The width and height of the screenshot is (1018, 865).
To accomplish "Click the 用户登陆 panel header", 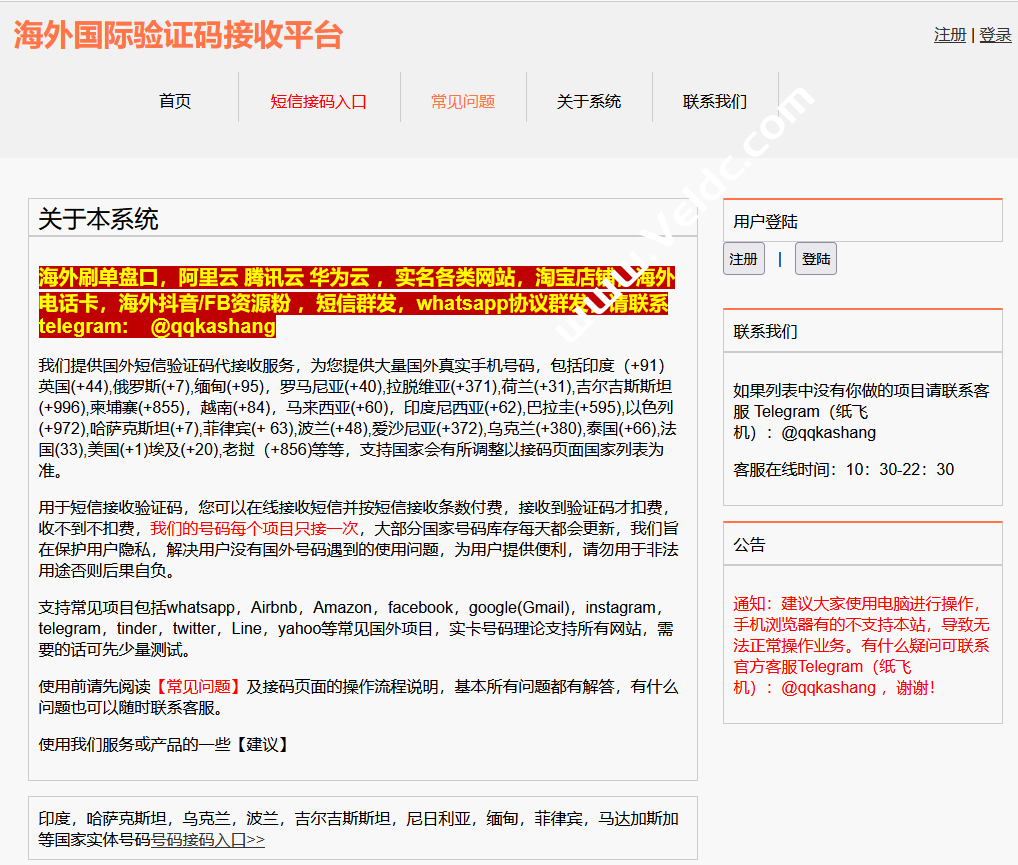I will (766, 222).
